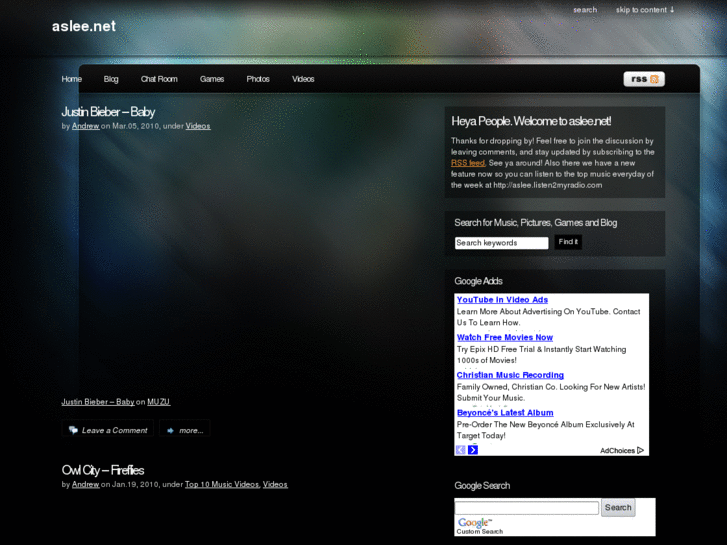Open Beyoncé's Latest Album ad
The width and height of the screenshot is (727, 545).
[x=505, y=412]
